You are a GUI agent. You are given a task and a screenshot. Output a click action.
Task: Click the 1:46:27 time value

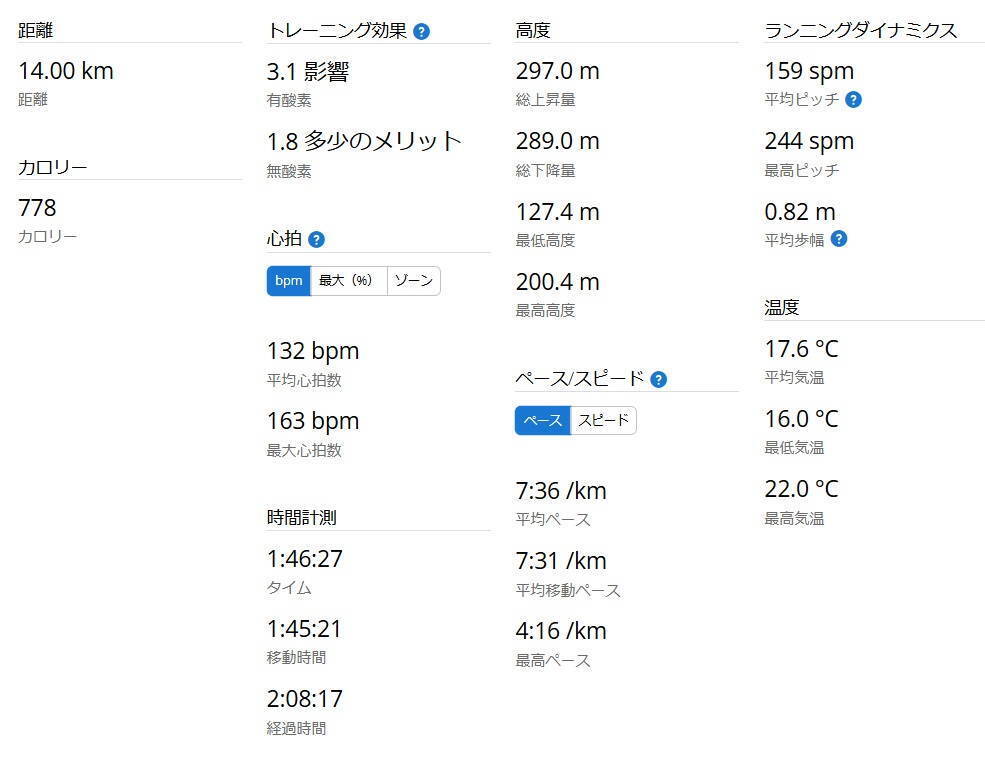[x=305, y=559]
